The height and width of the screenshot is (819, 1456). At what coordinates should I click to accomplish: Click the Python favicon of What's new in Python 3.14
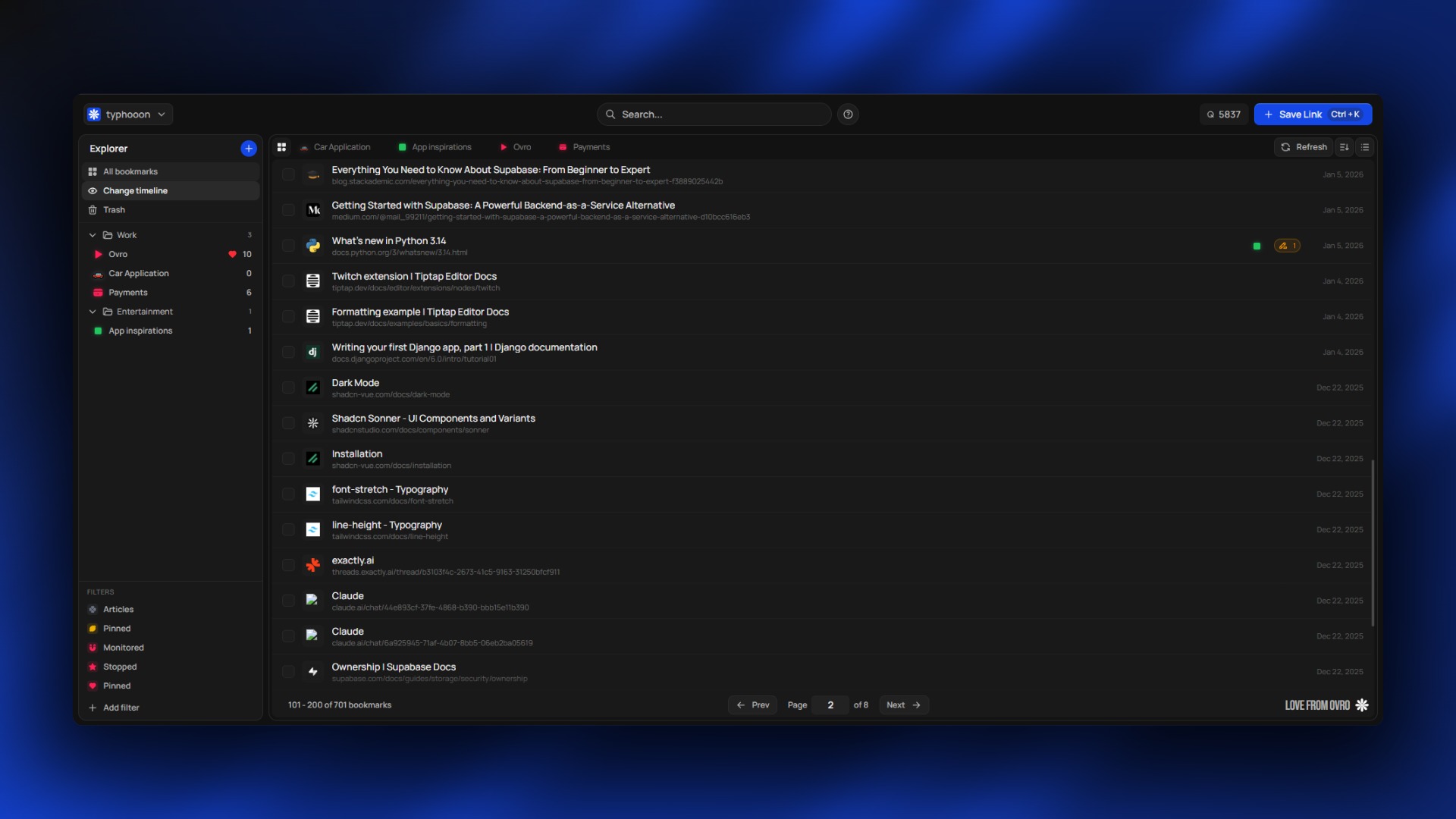pos(312,246)
